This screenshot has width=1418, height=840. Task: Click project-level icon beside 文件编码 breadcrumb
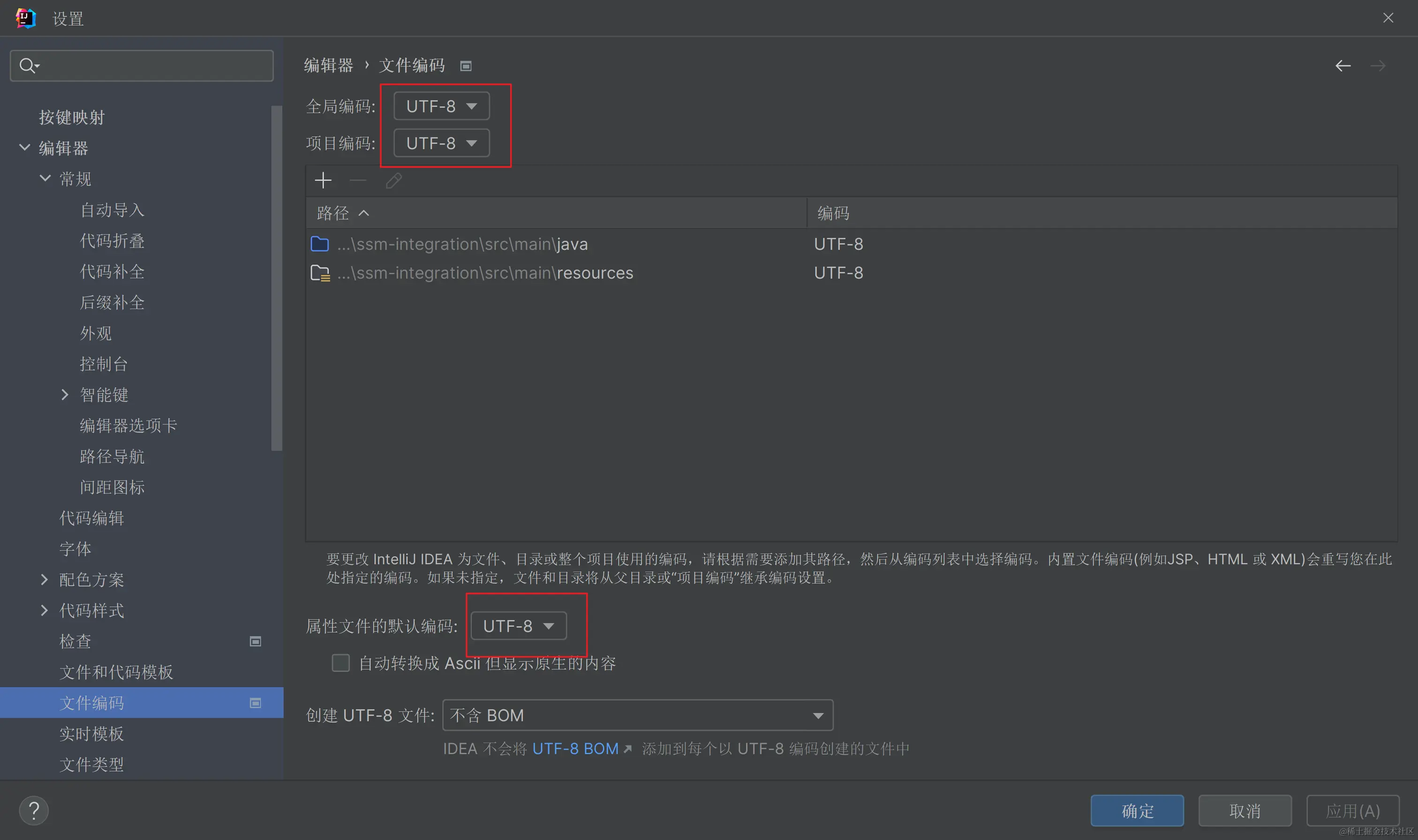coord(465,66)
